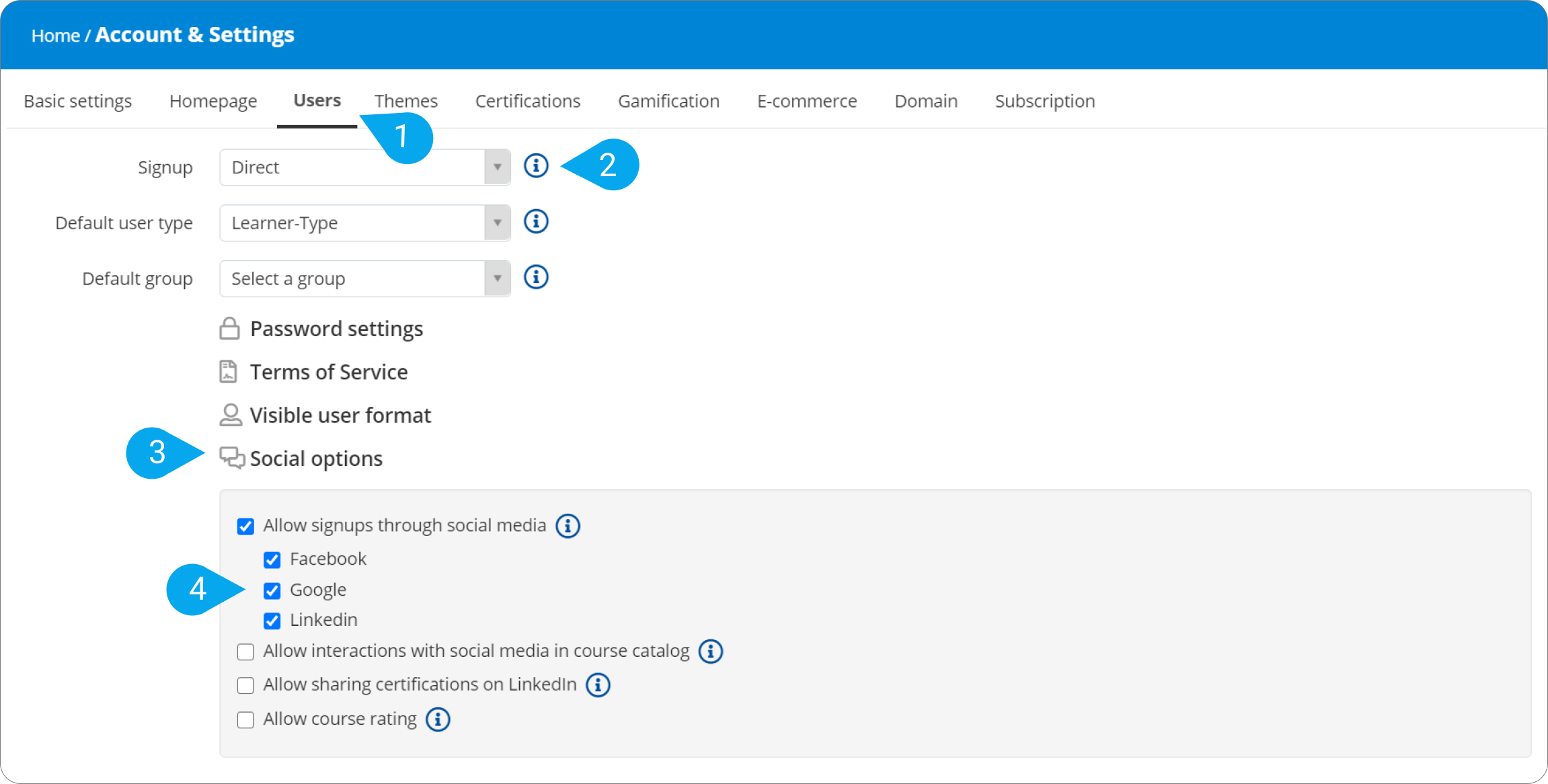Enable Allow course rating checkbox
Screen dimensions: 1548x784
point(245,720)
